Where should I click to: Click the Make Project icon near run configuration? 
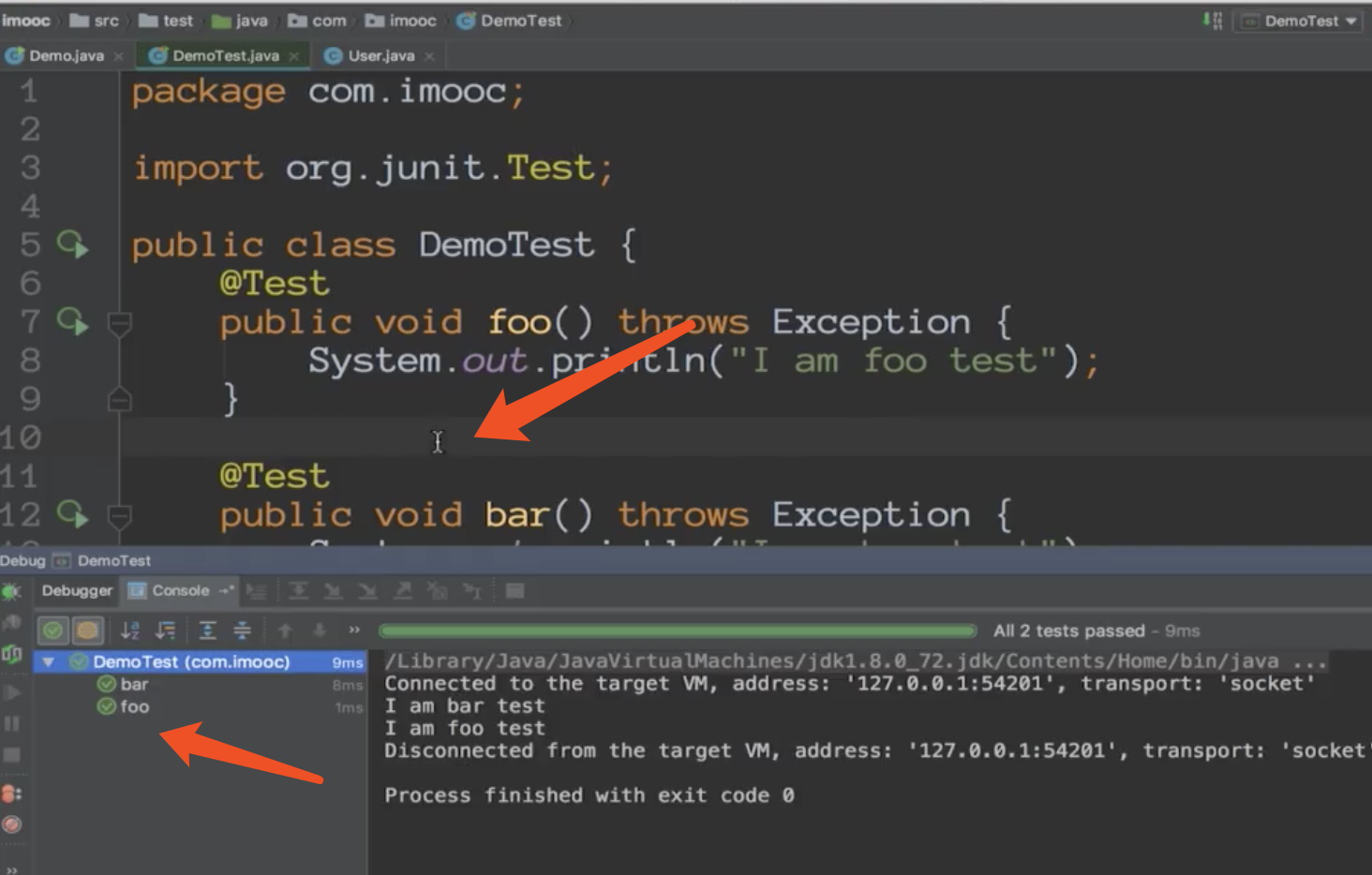(x=1213, y=21)
